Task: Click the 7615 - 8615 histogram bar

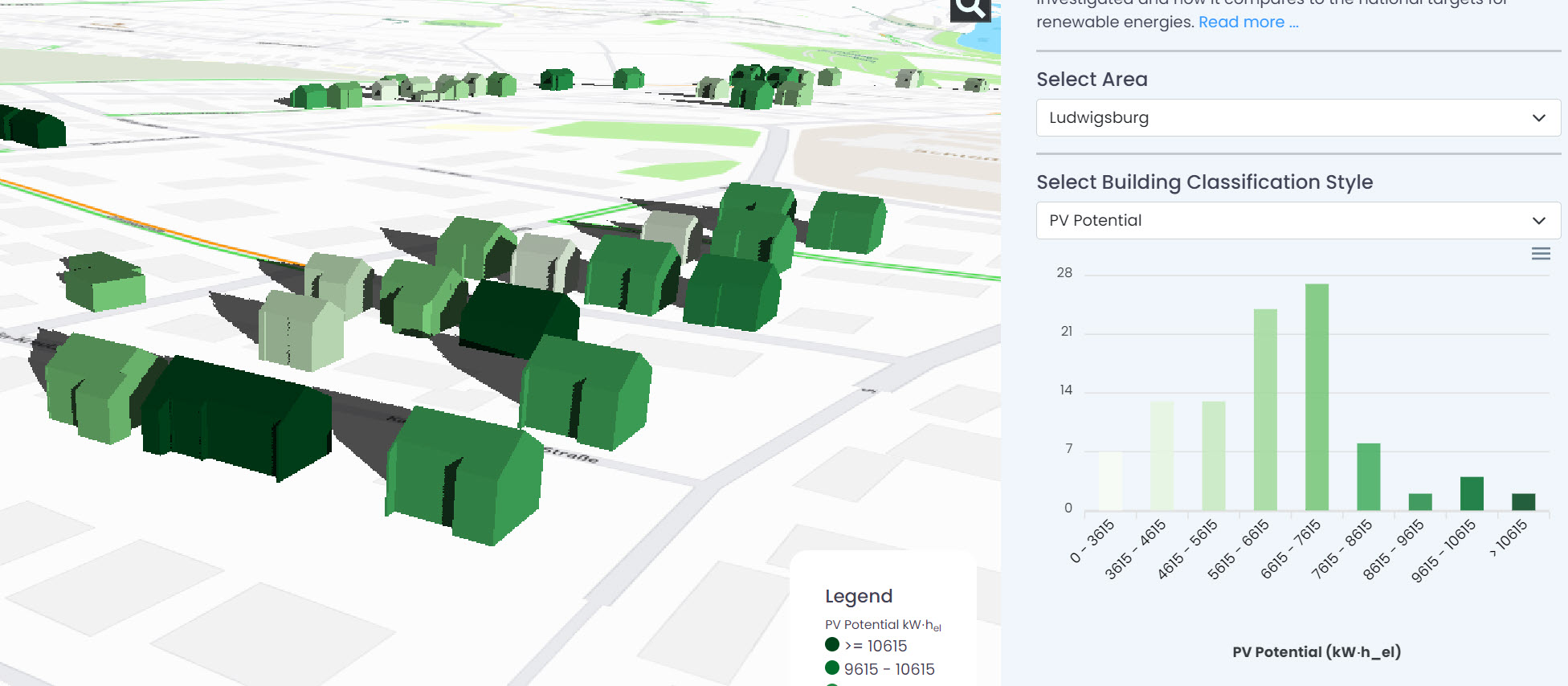Action: click(1369, 476)
